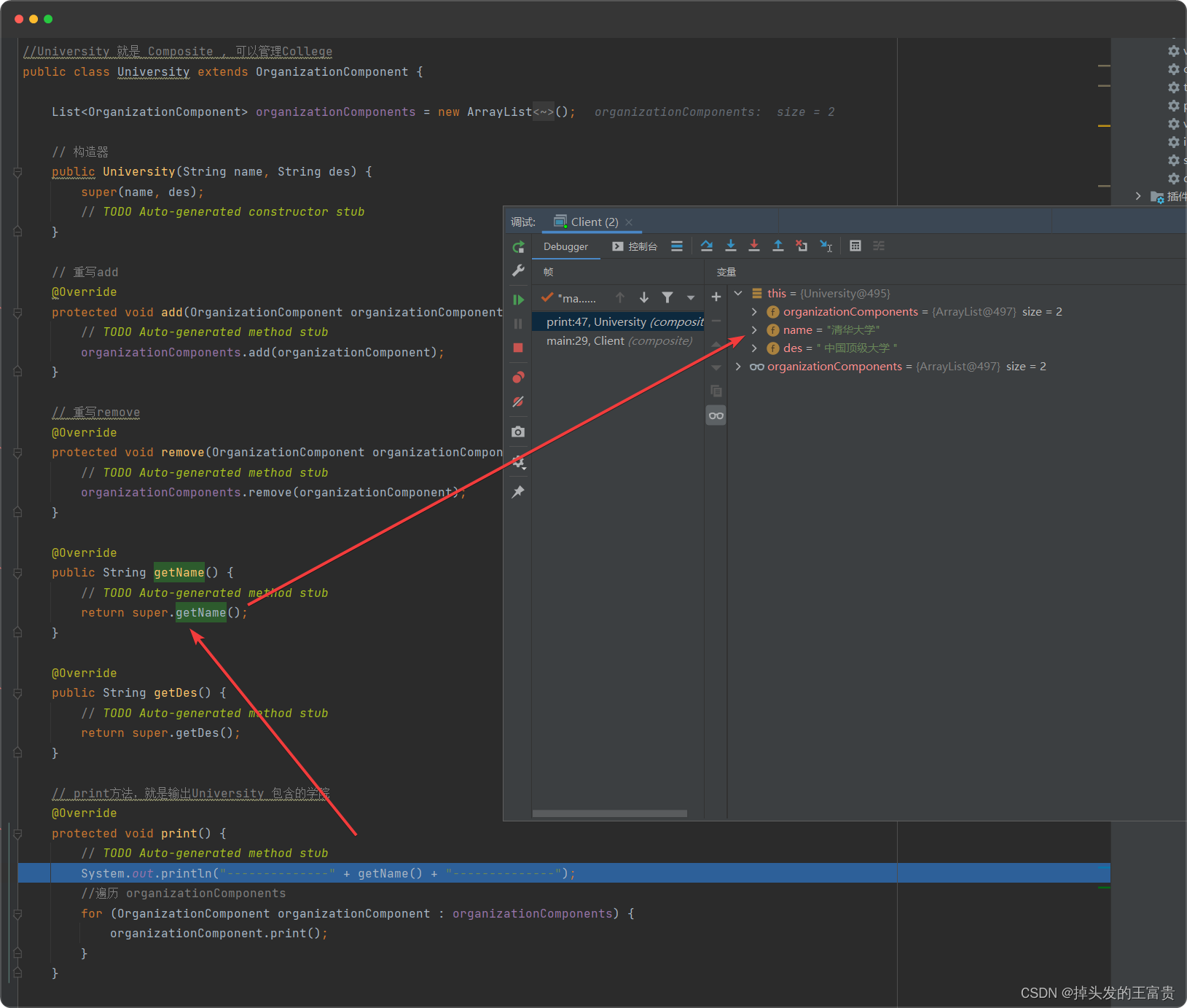This screenshot has width=1187, height=1008.
Task: Click the Trace Current Stream Chain icon
Action: (x=879, y=246)
